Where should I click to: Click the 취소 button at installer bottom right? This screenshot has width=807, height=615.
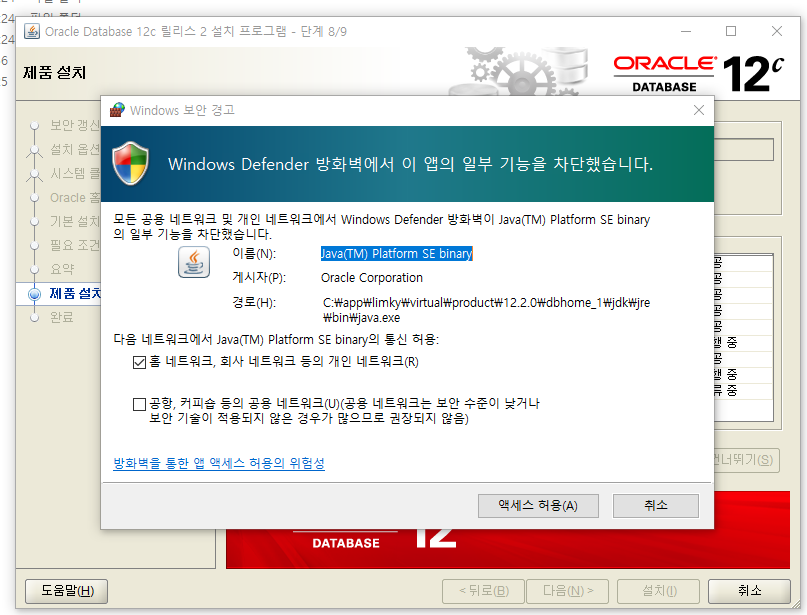749,591
